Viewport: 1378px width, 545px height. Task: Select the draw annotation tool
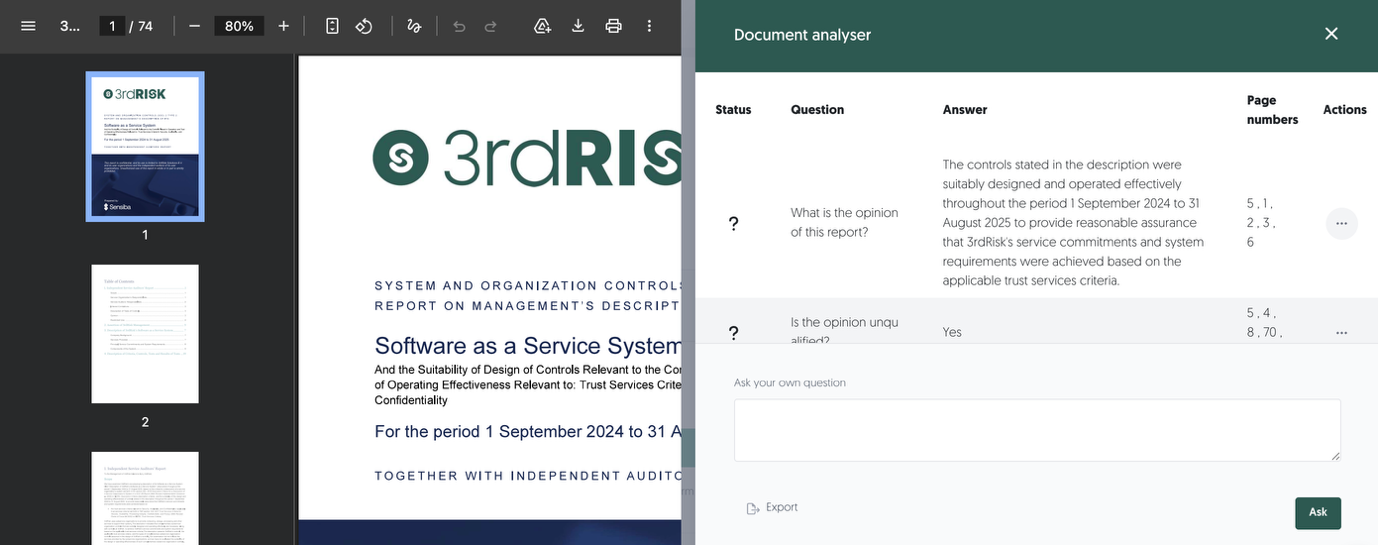pyautogui.click(x=414, y=26)
